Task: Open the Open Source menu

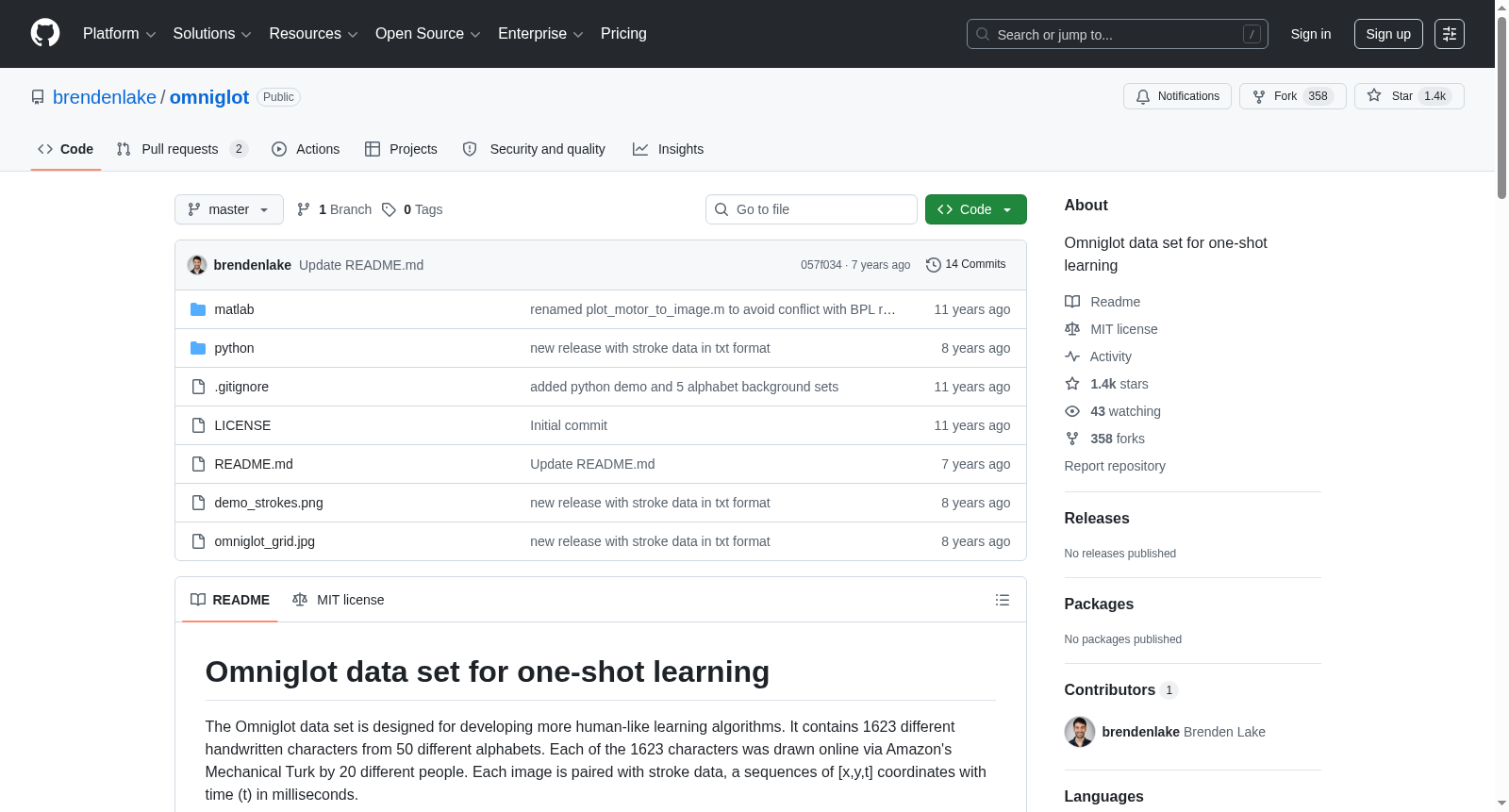Action: 428,34
